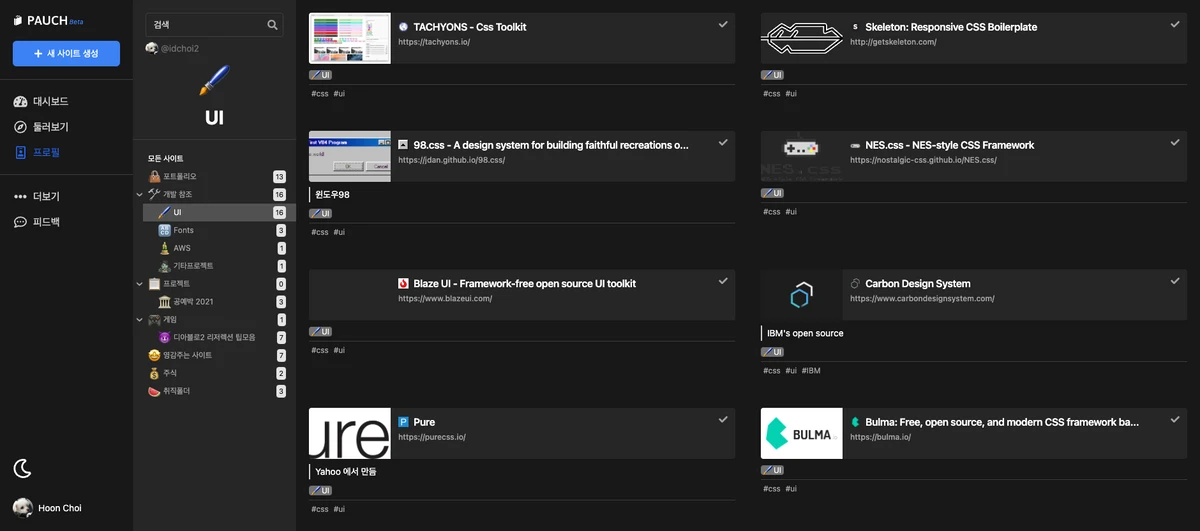
Task: Collapse the 개발 참조 folder
Action: (x=139, y=194)
